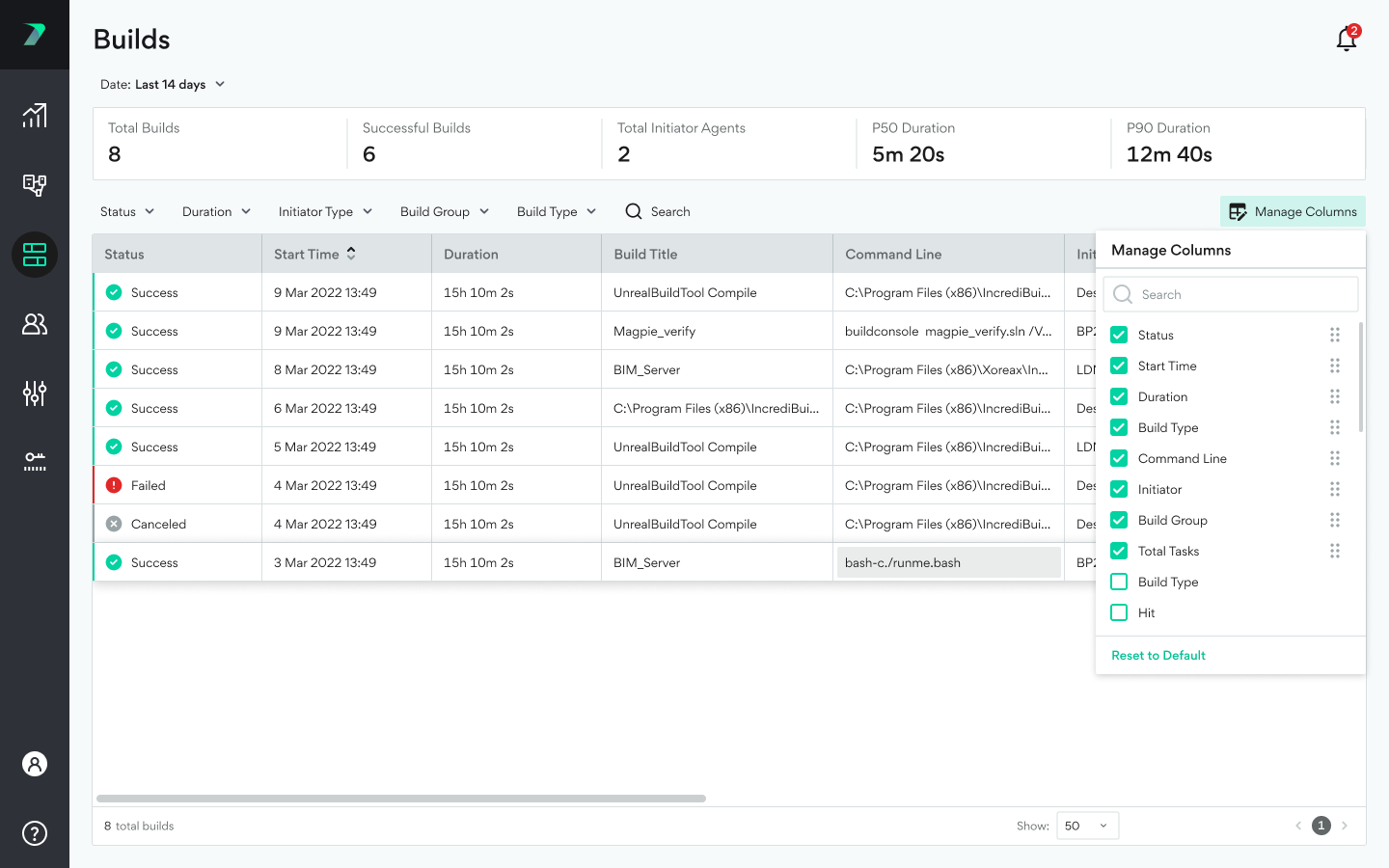1389x868 pixels.
Task: Open the Show 50 rows dropdown
Action: pyautogui.click(x=1087, y=826)
